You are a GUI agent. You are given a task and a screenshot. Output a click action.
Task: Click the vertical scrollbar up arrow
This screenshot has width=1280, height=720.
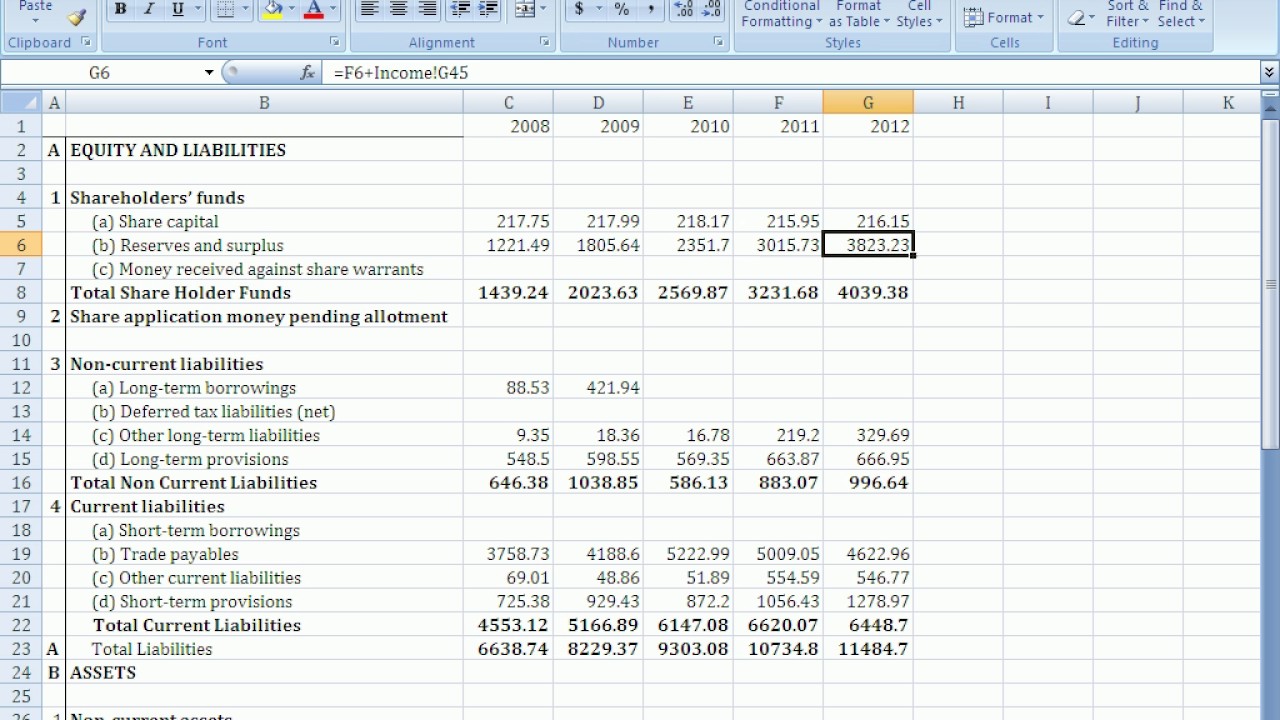(1270, 108)
